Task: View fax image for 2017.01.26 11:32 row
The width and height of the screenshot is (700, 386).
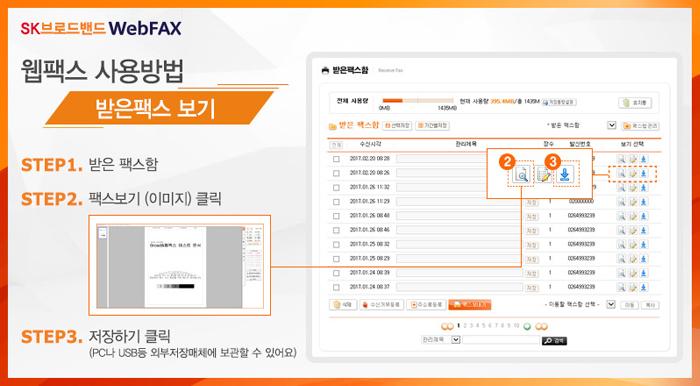Action: (621, 187)
